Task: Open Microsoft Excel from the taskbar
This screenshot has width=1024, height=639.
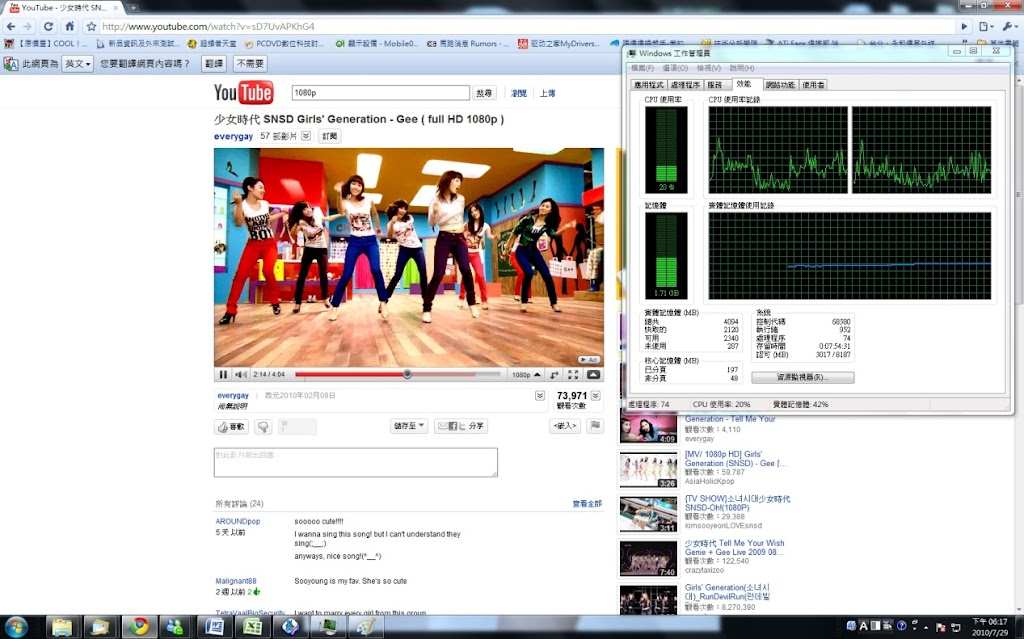Action: click(252, 627)
